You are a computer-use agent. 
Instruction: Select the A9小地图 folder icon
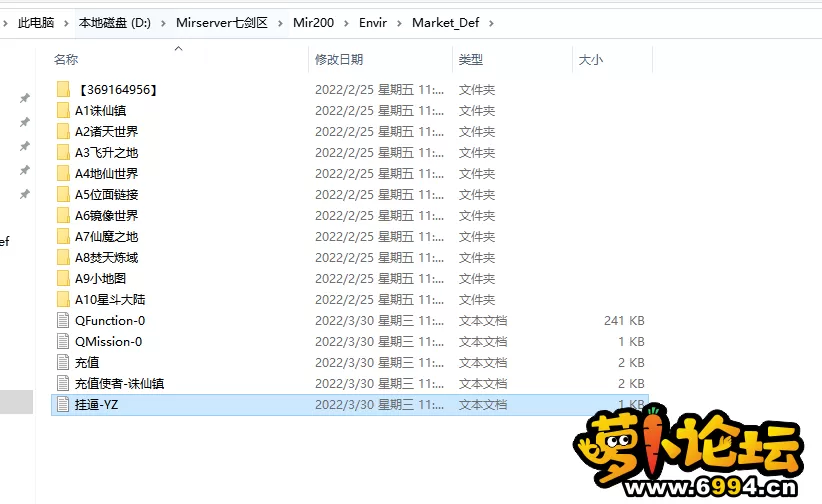click(x=63, y=278)
